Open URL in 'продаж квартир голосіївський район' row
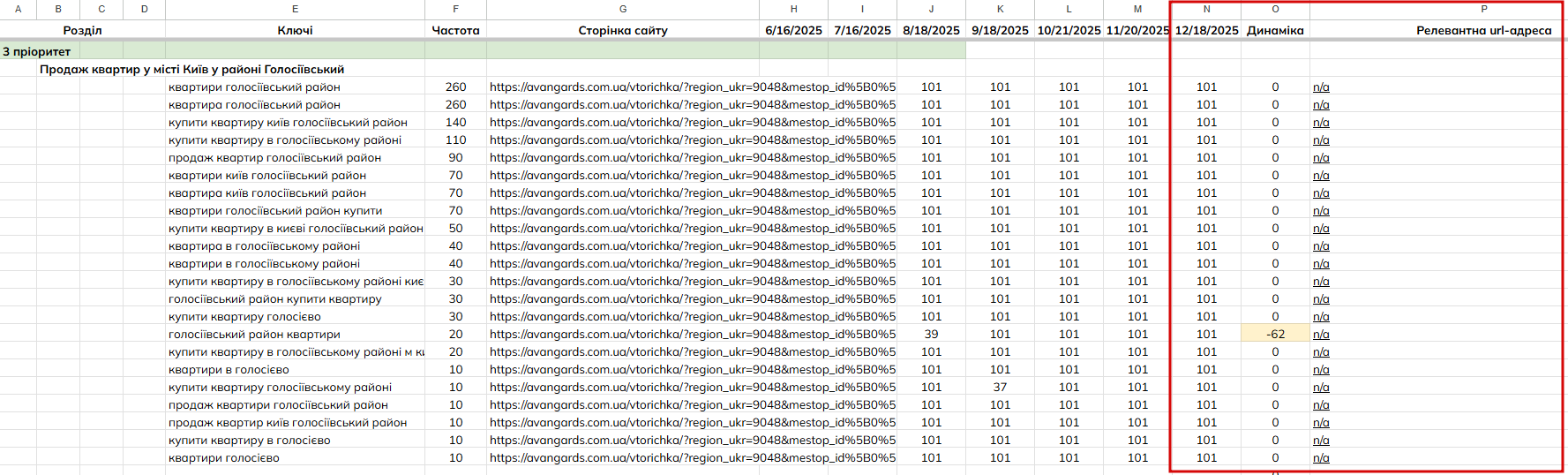 [x=693, y=157]
